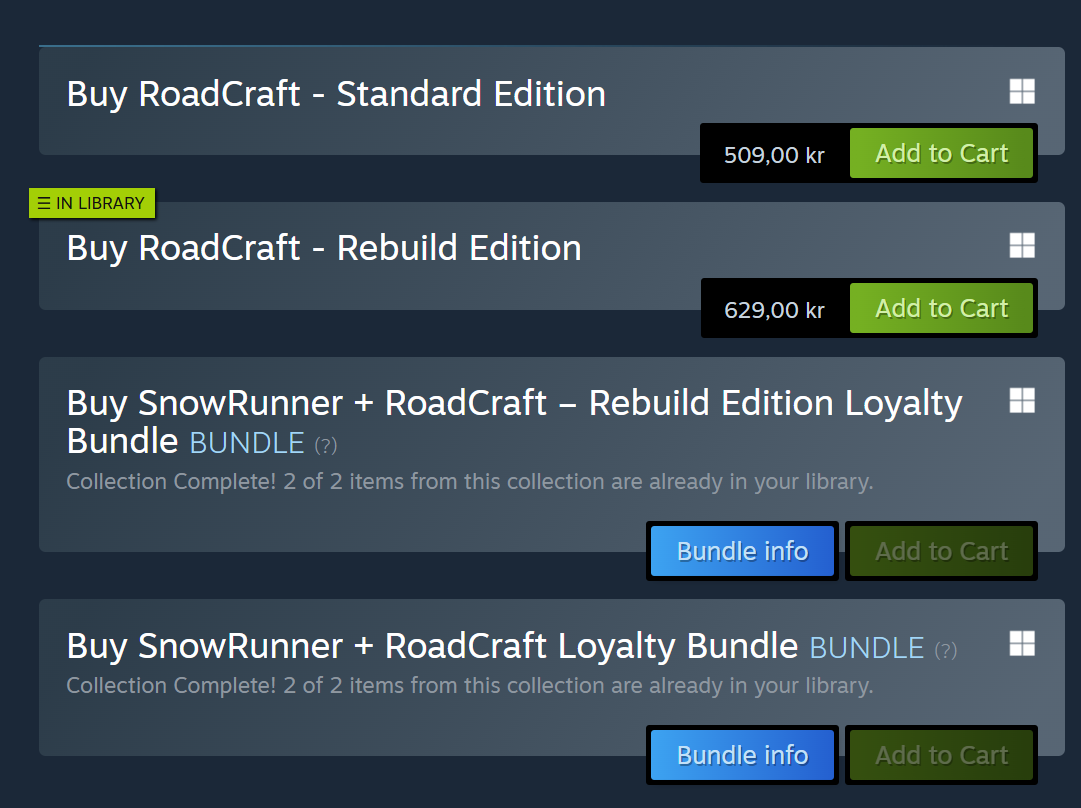The width and height of the screenshot is (1081, 808).
Task: Click the 509,00 kr price label
Action: coord(774,155)
